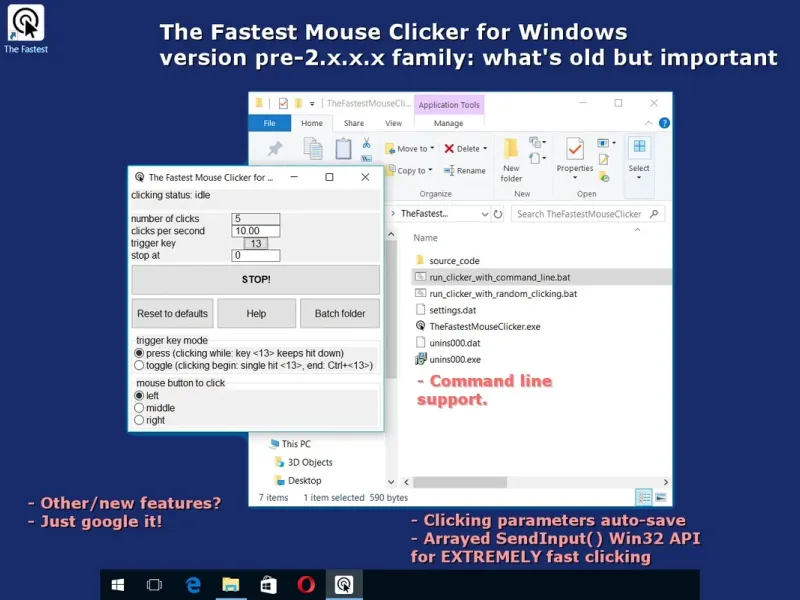Switch to Large icons view in status bar
This screenshot has height=600, width=800.
coord(661,497)
